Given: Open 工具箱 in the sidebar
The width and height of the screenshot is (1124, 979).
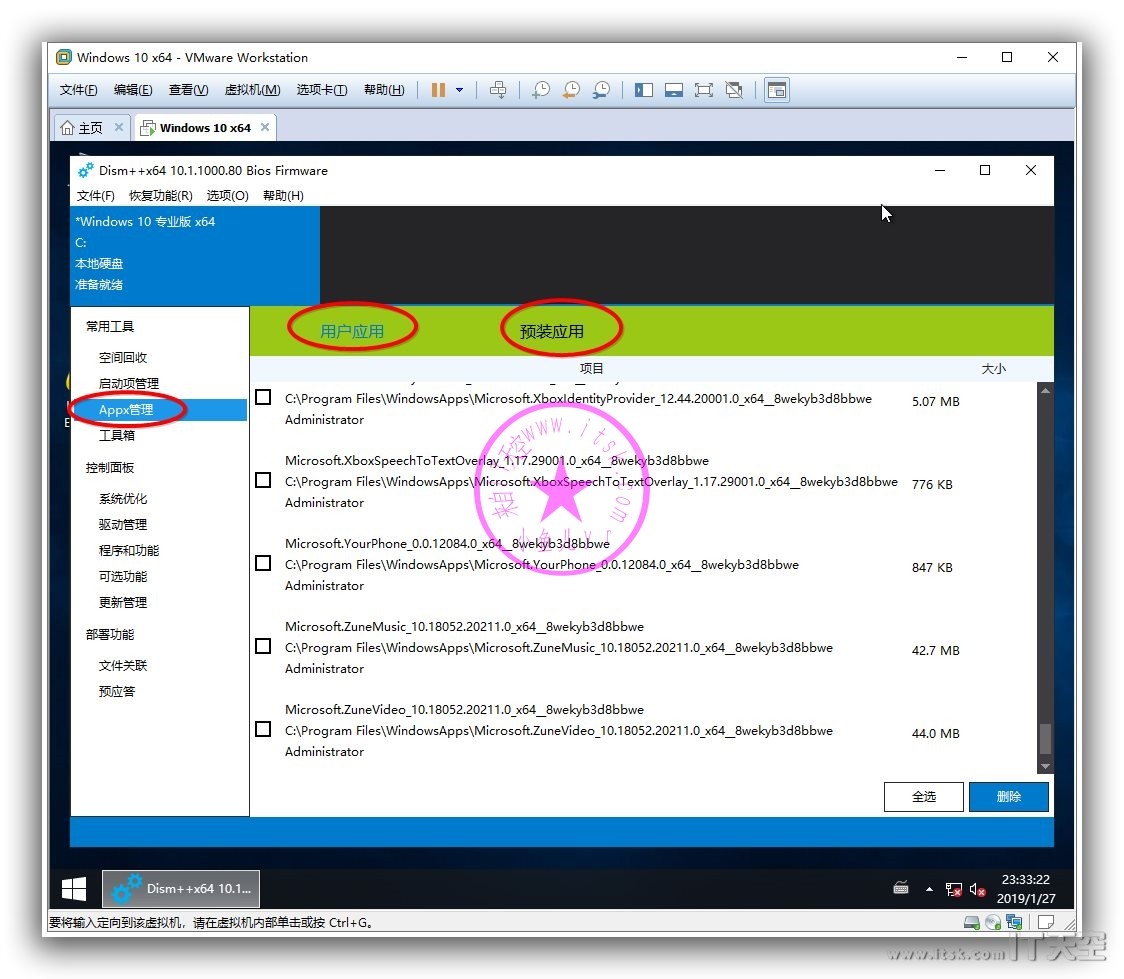Looking at the screenshot, I should point(117,436).
